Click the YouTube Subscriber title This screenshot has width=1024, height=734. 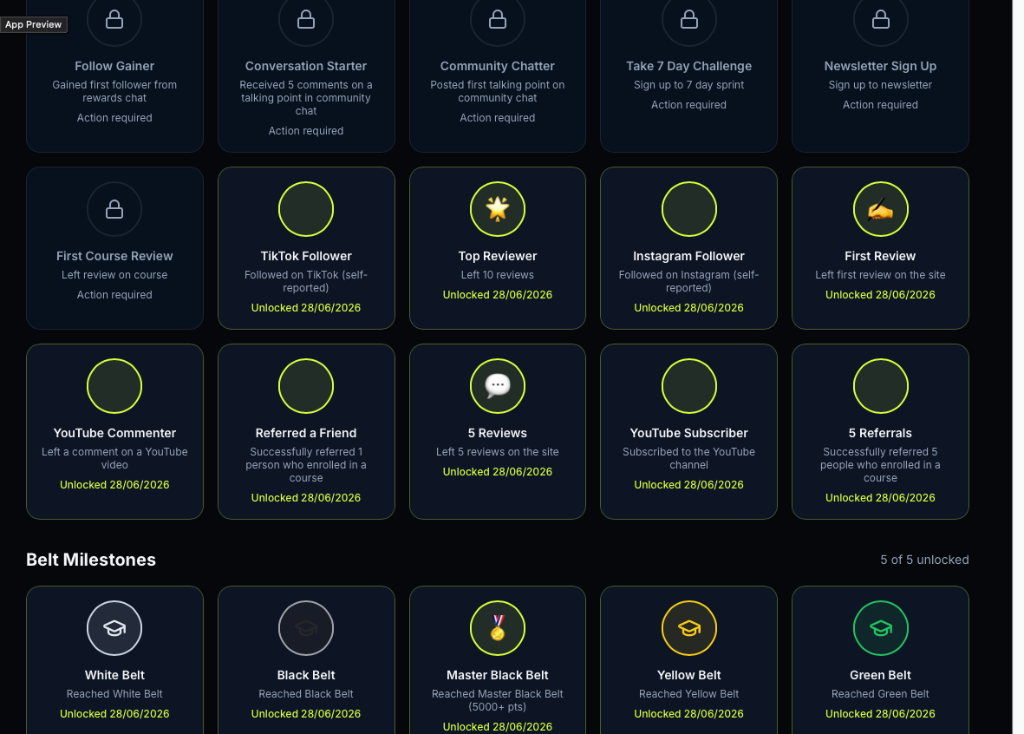689,433
